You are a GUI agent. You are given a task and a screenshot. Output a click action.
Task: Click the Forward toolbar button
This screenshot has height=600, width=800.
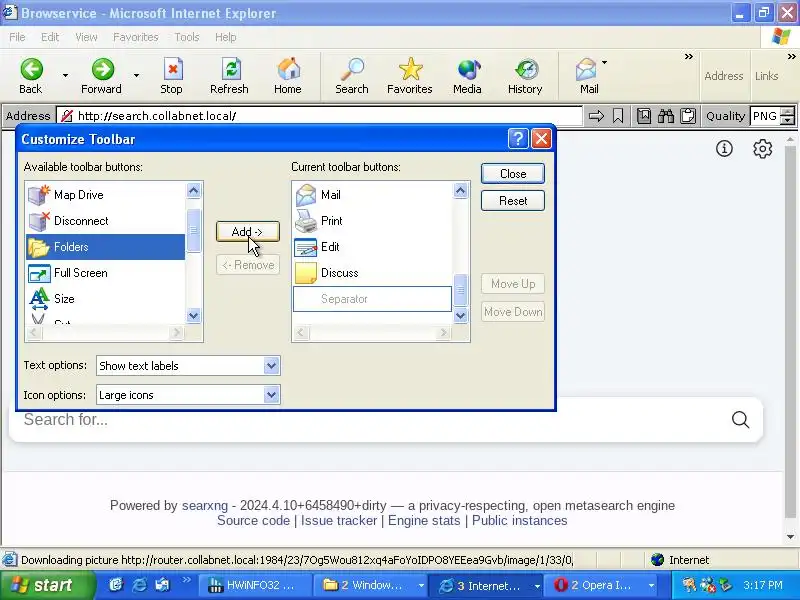coord(102,76)
